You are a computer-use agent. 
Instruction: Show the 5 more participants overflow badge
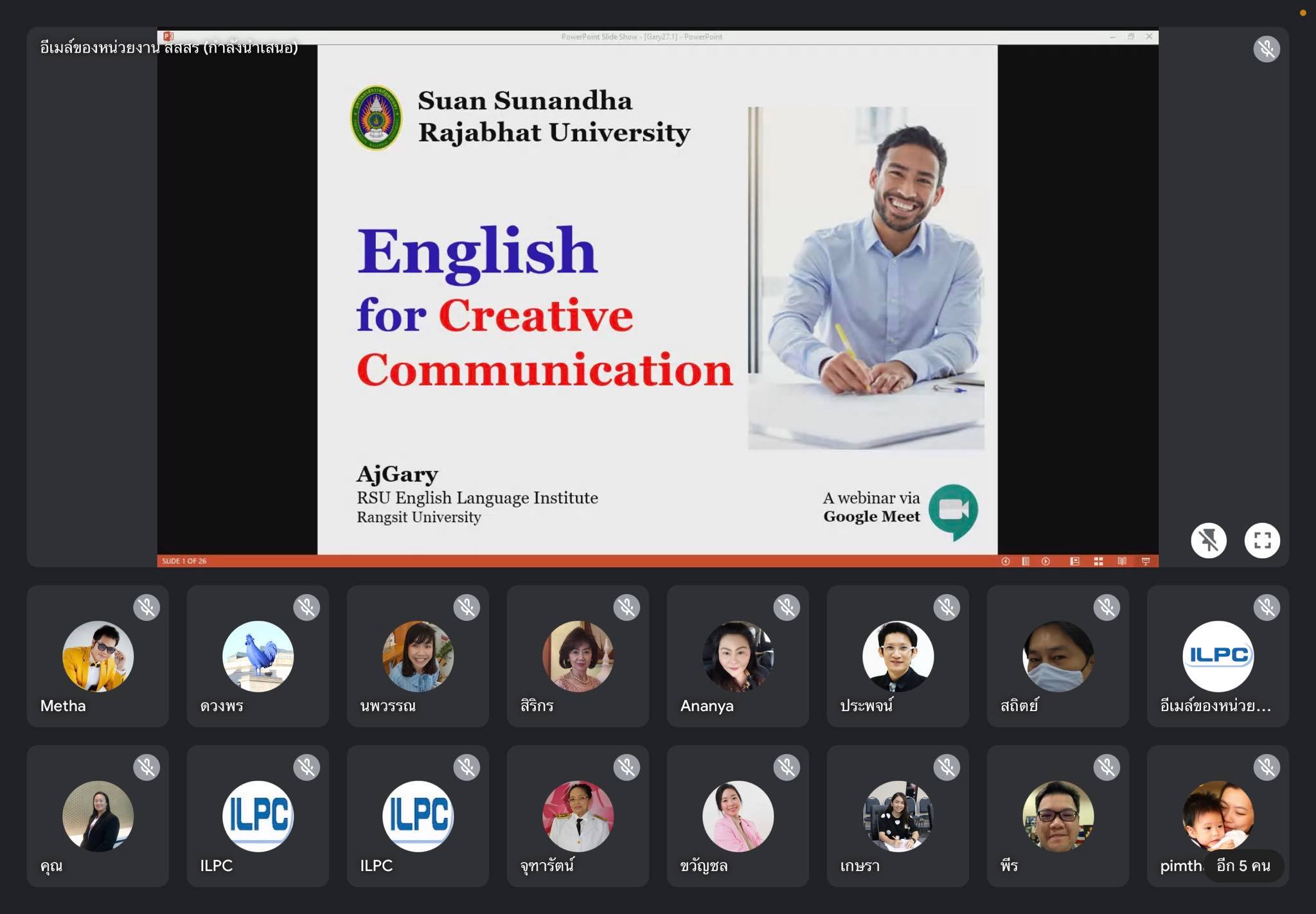tap(1243, 866)
